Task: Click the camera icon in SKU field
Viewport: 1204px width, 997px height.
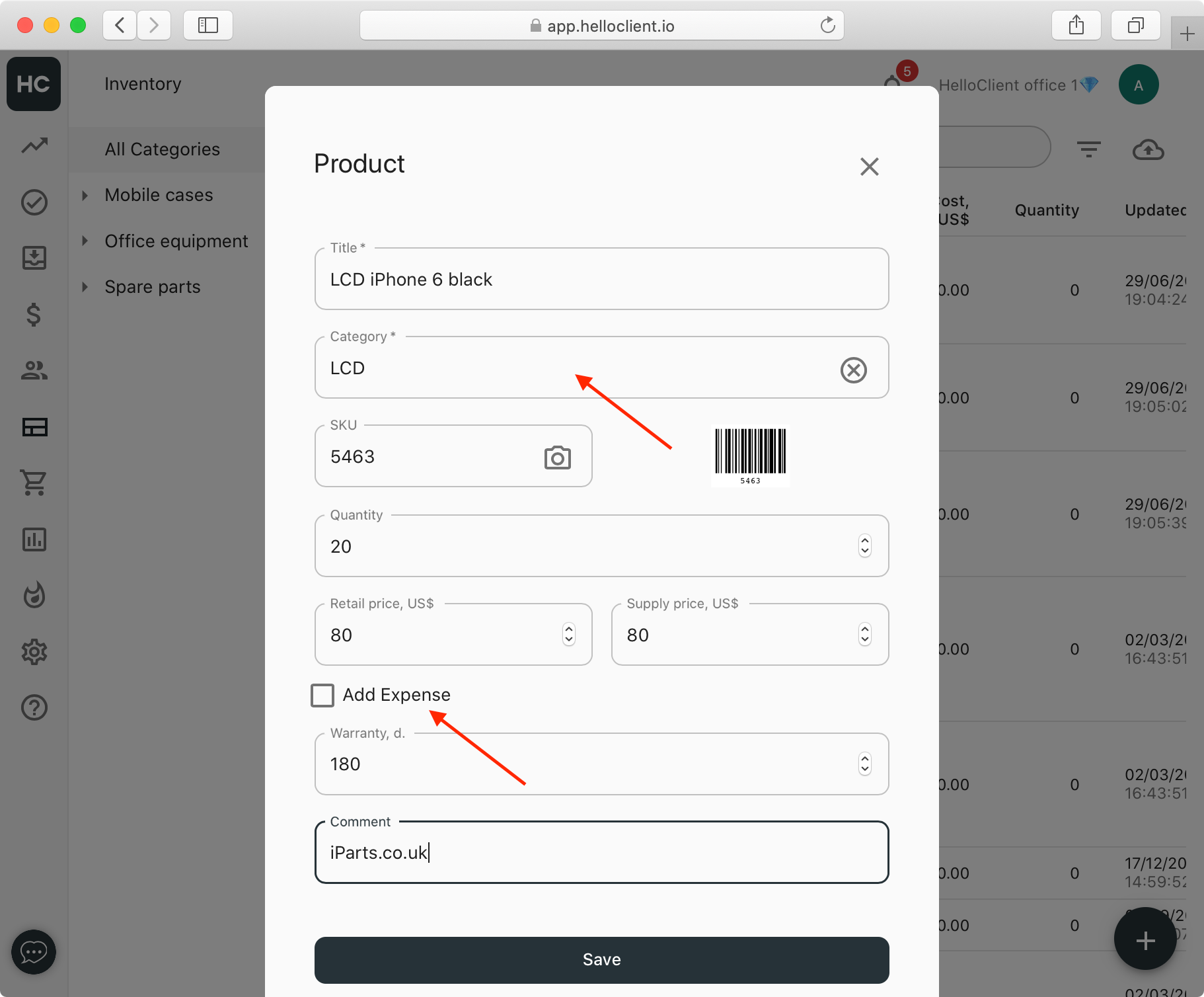Action: (x=558, y=458)
